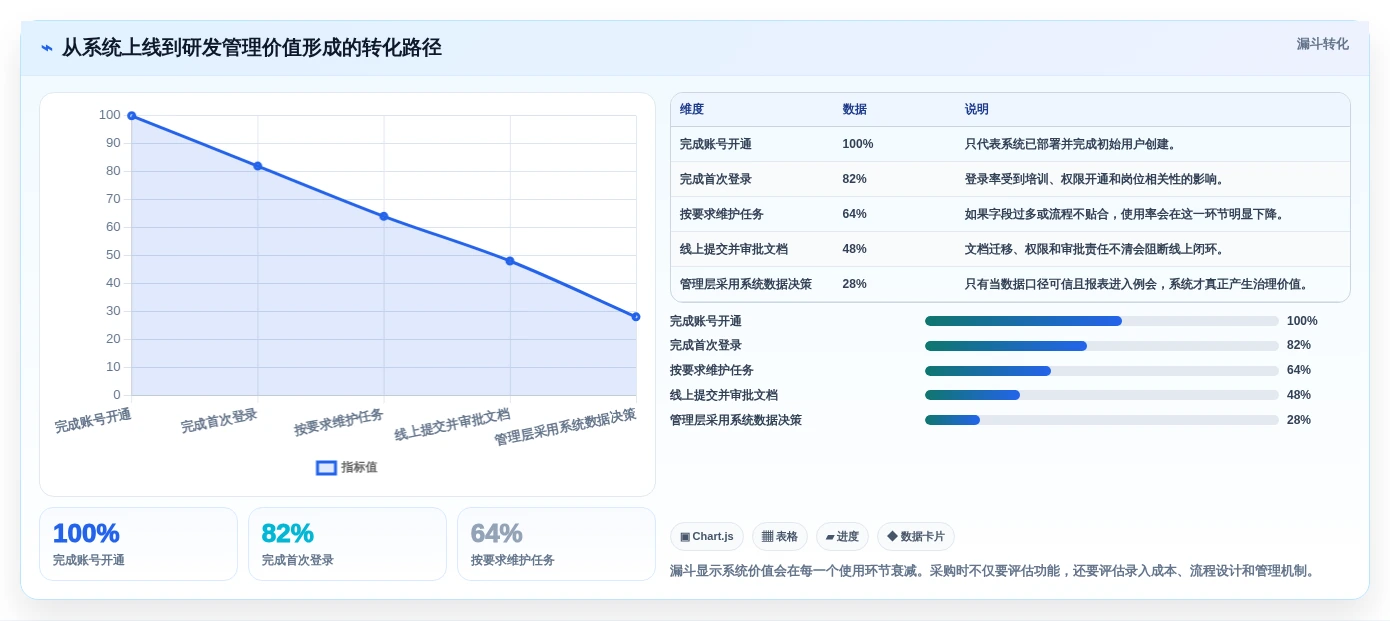Click the 100% data card

(x=138, y=544)
